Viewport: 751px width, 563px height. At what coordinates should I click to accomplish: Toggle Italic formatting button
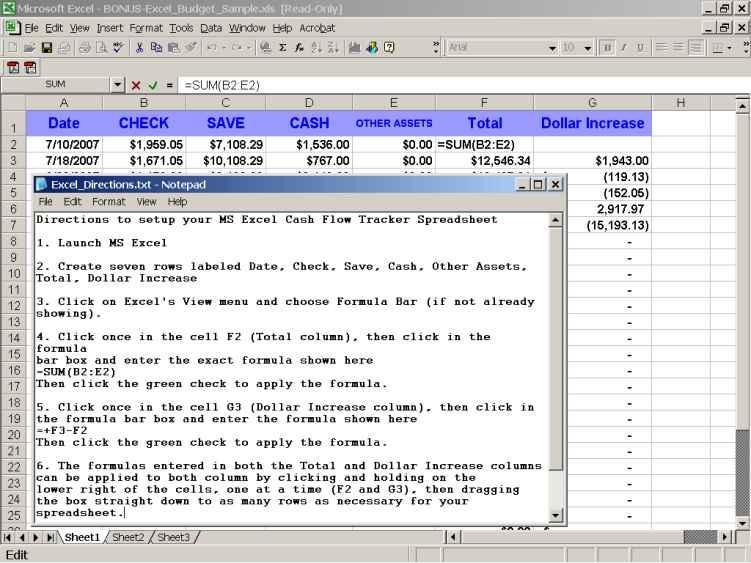pos(624,47)
